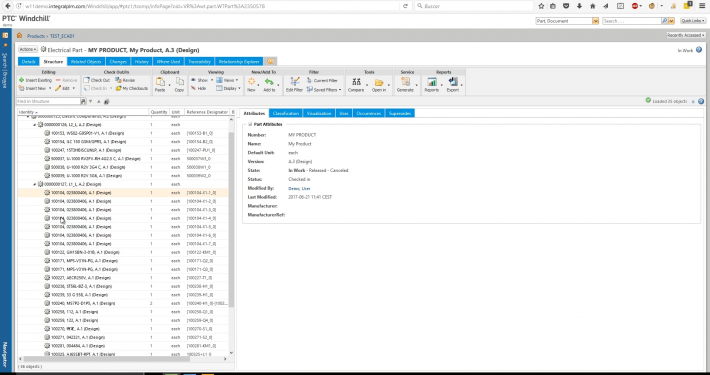Click the Export icon
The width and height of the screenshot is (710, 375).
(x=452, y=82)
